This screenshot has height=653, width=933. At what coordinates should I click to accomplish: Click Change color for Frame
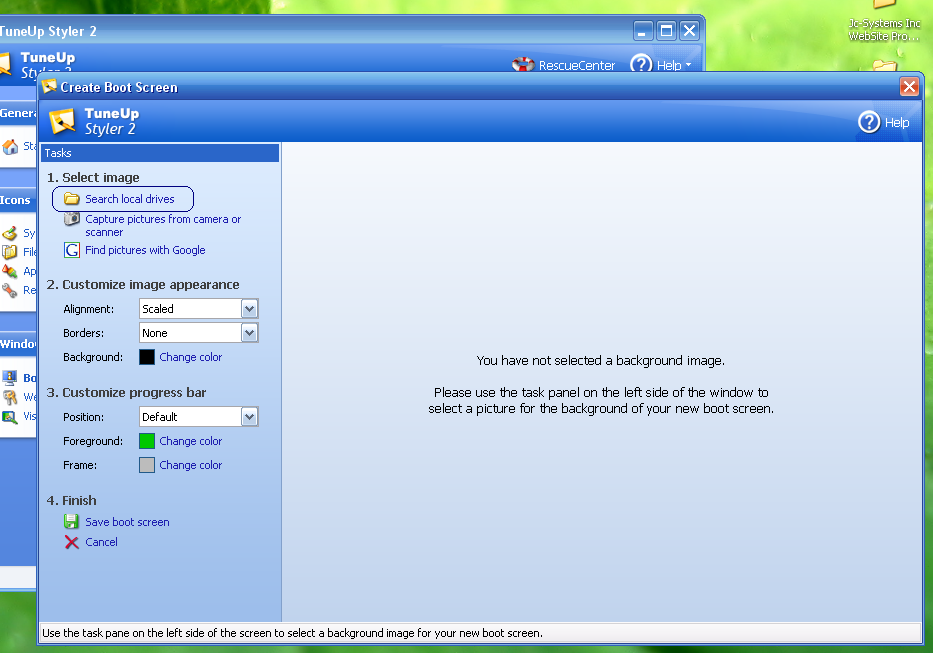pyautogui.click(x=190, y=465)
